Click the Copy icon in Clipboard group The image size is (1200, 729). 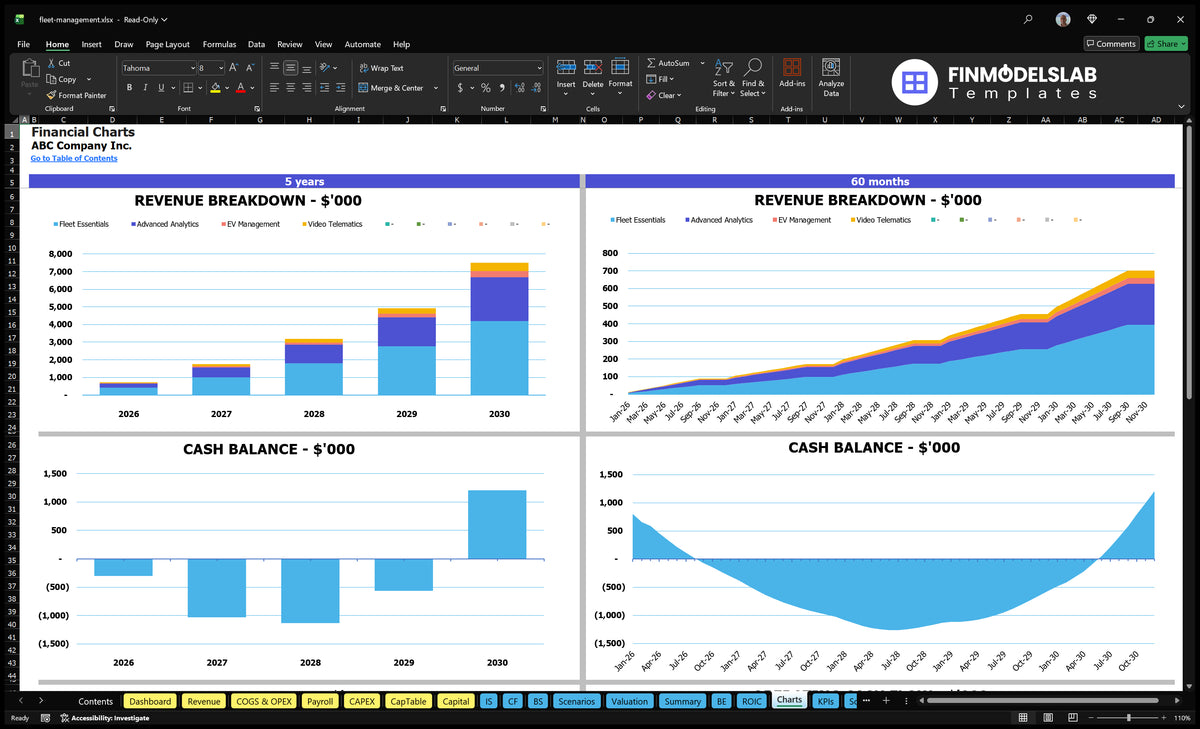50,79
